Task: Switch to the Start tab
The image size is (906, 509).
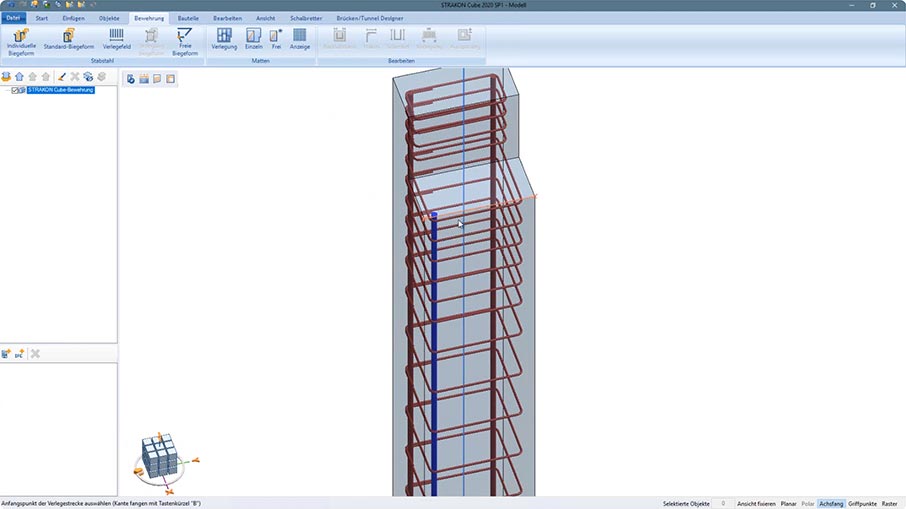Action: coord(42,18)
